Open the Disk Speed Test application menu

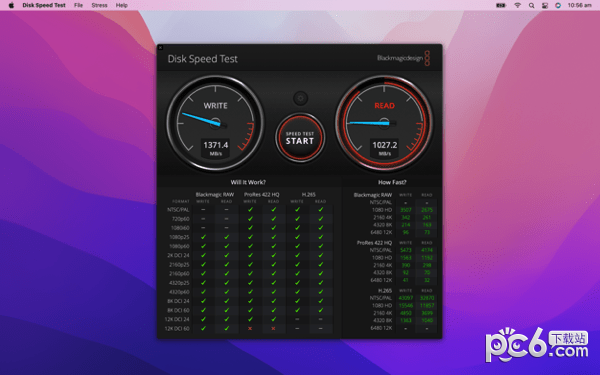[x=44, y=5]
